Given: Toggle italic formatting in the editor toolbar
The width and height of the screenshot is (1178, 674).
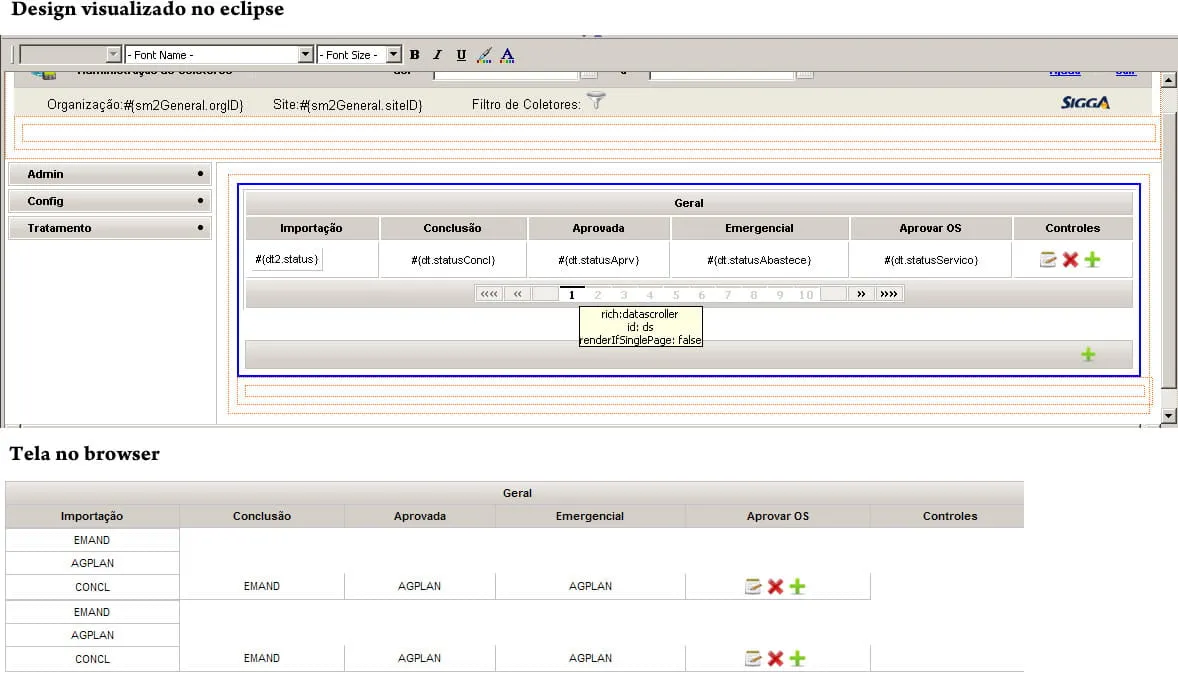Looking at the screenshot, I should point(437,55).
